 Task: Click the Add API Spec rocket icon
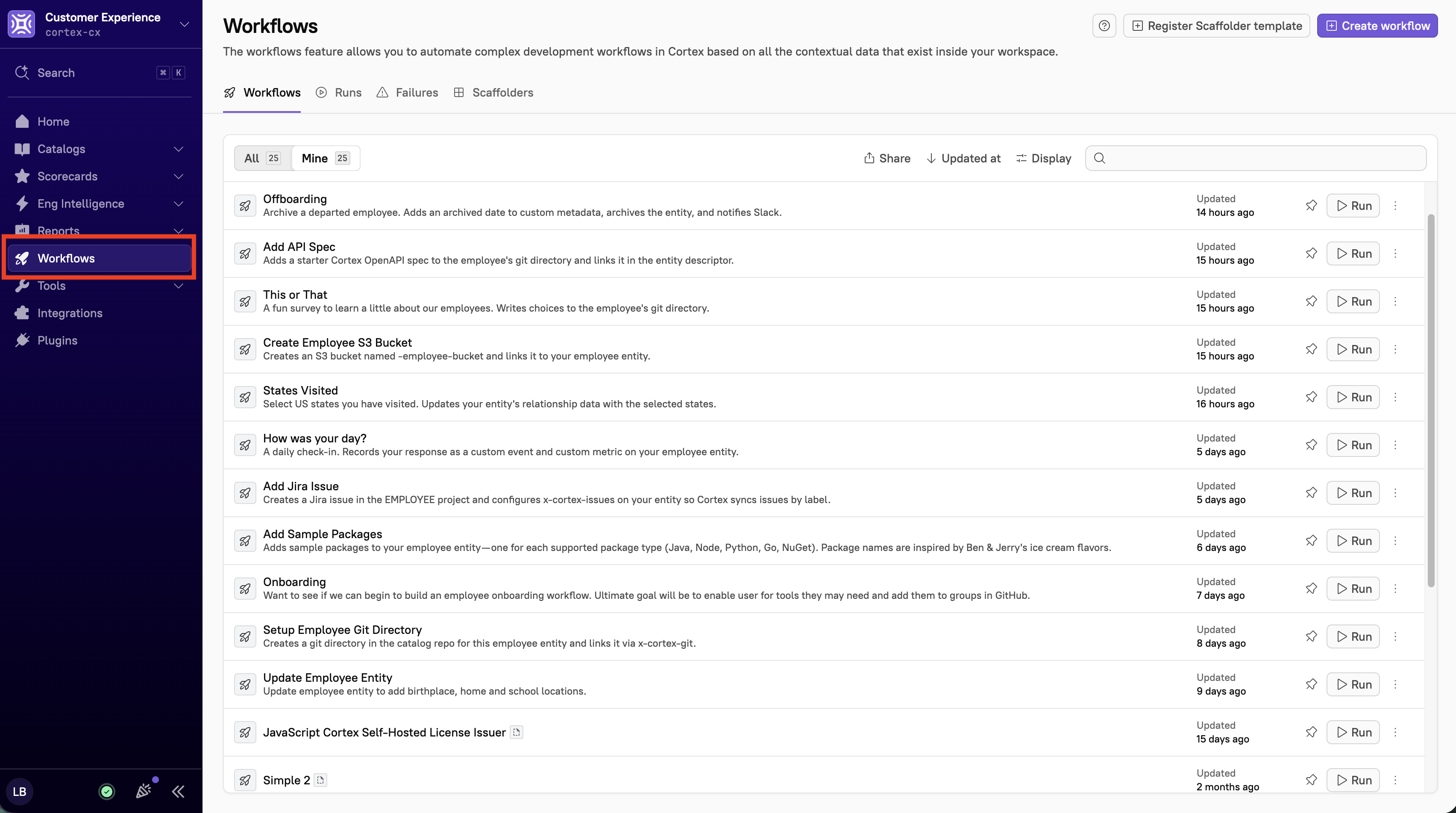245,253
